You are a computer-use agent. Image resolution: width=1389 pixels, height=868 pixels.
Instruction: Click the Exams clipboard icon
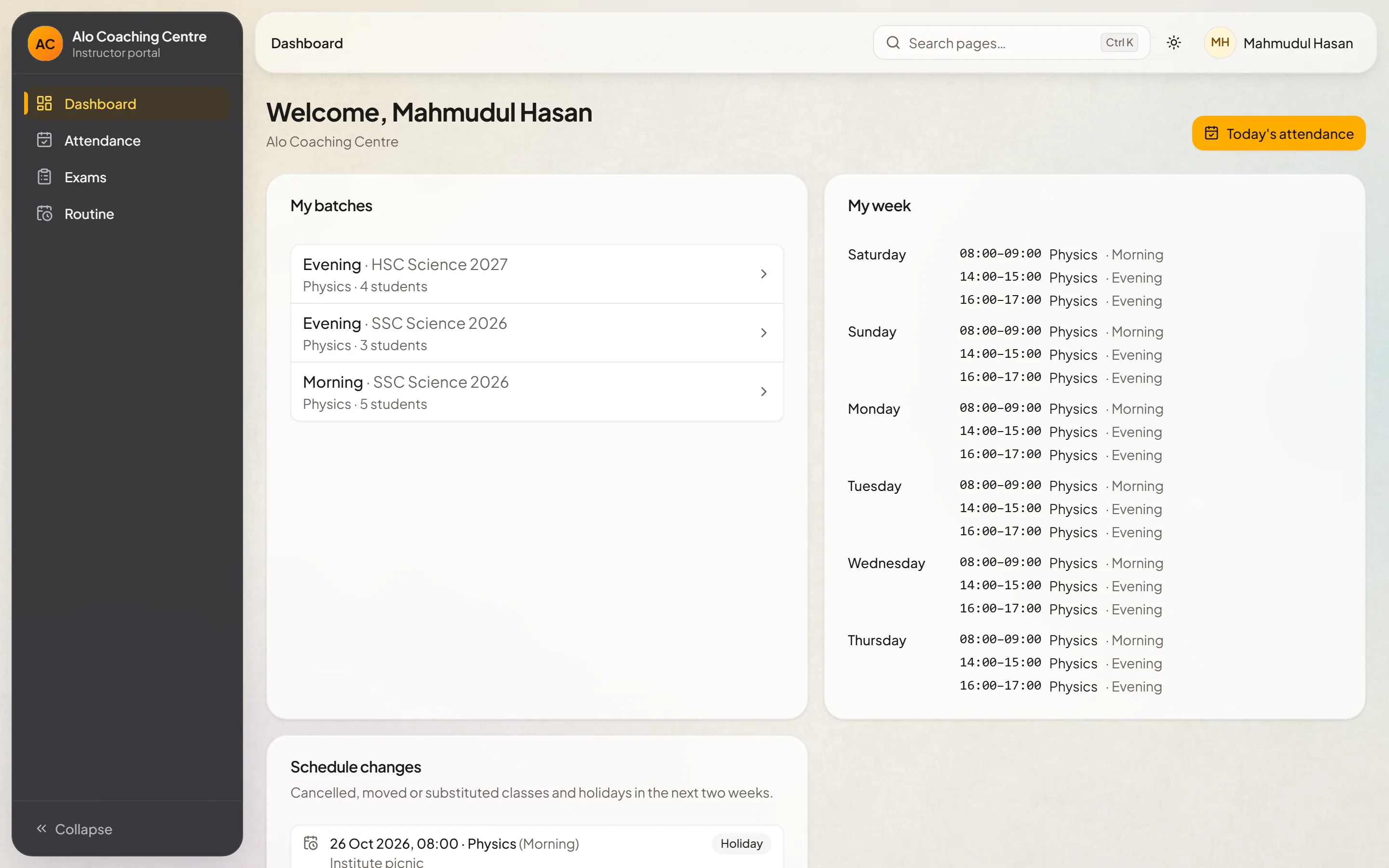pos(44,177)
